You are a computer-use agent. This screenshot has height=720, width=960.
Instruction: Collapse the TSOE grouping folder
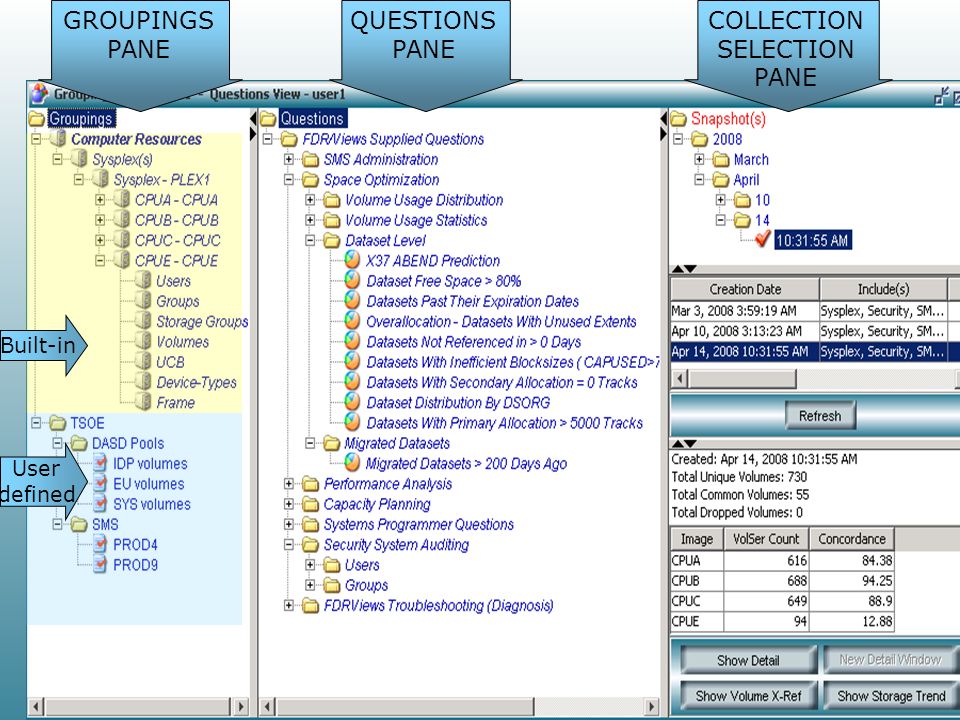(x=36, y=422)
